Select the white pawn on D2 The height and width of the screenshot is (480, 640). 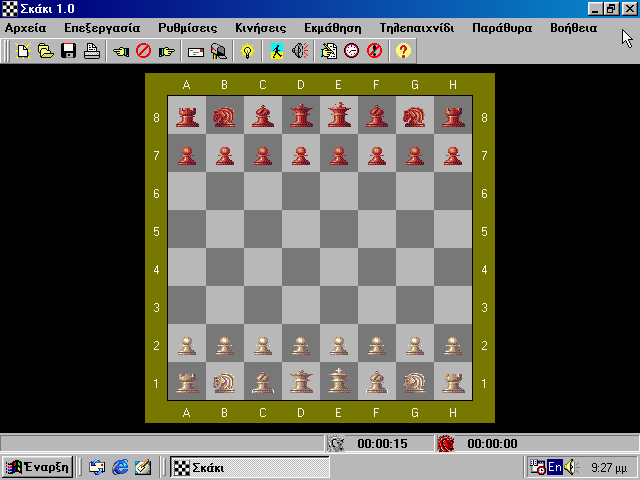pos(301,345)
